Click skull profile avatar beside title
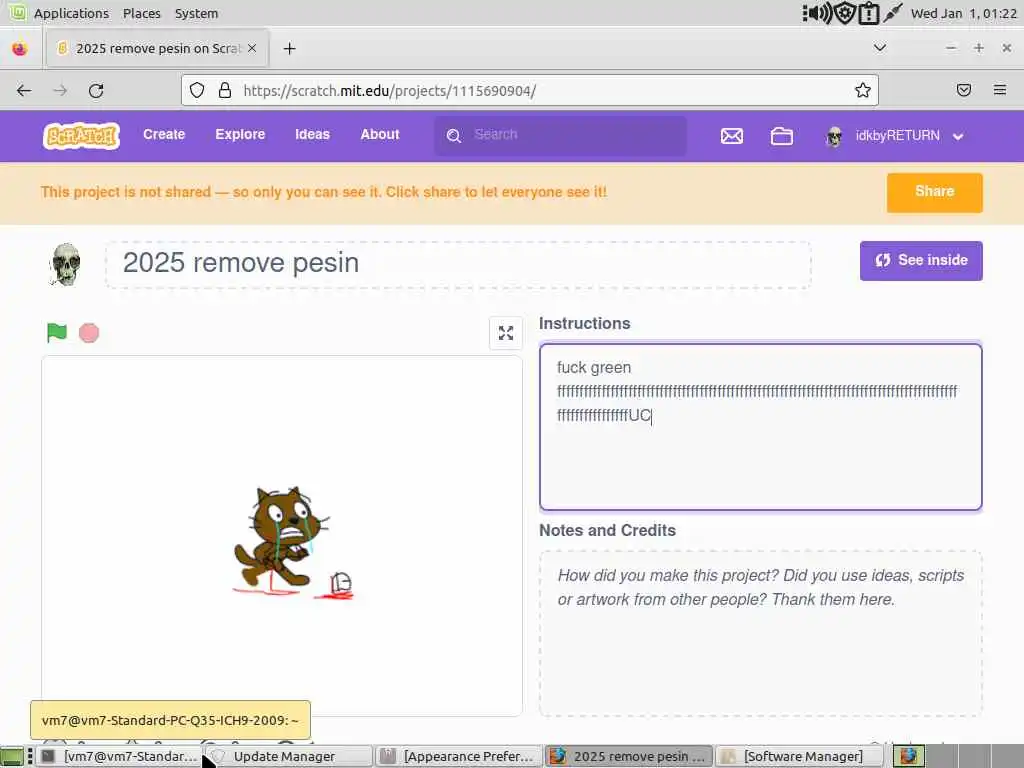Screen dimensions: 1024x768 pos(65,264)
